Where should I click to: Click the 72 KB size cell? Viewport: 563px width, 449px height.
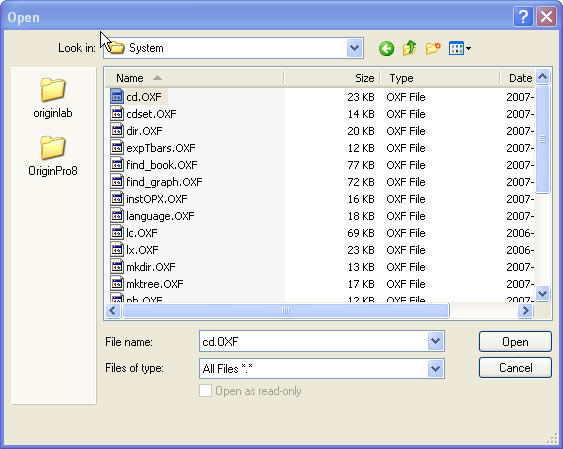pyautogui.click(x=360, y=182)
